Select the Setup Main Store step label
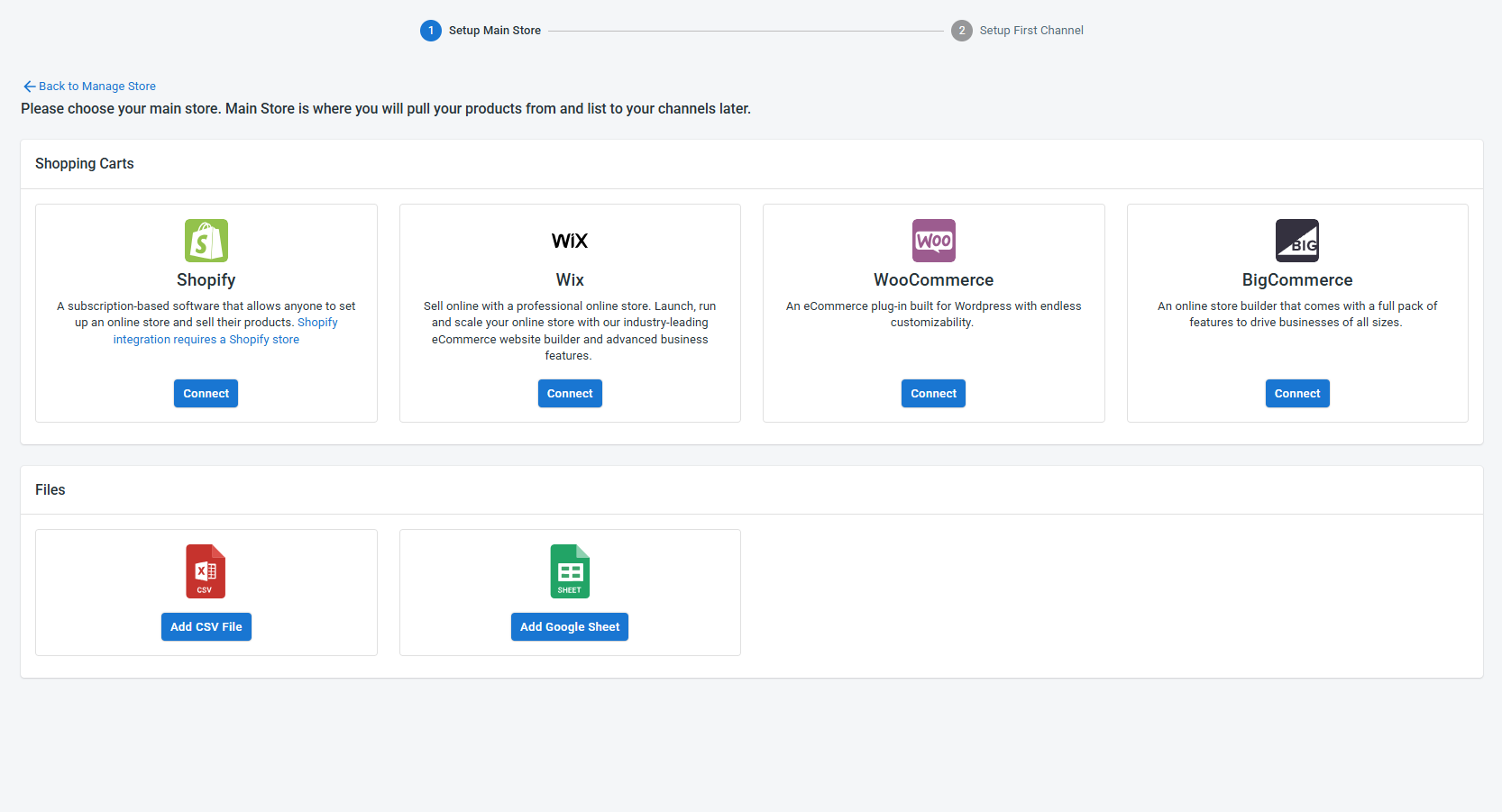Image resolution: width=1502 pixels, height=812 pixels. click(x=495, y=31)
